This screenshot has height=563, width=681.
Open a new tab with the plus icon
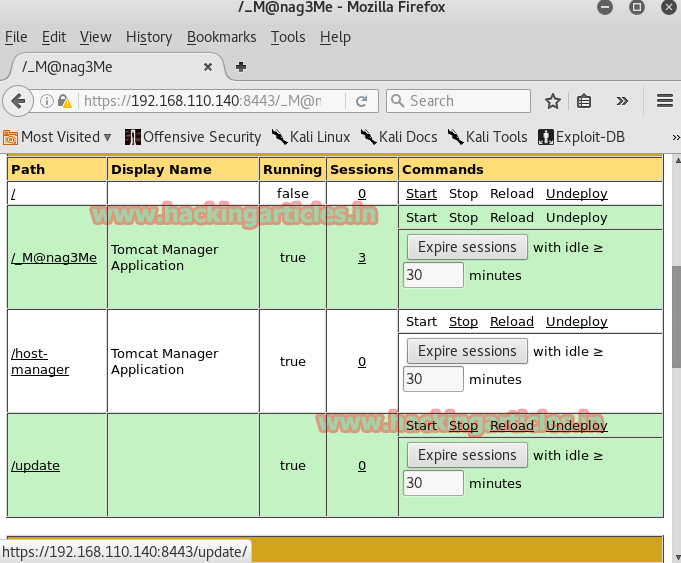point(241,67)
